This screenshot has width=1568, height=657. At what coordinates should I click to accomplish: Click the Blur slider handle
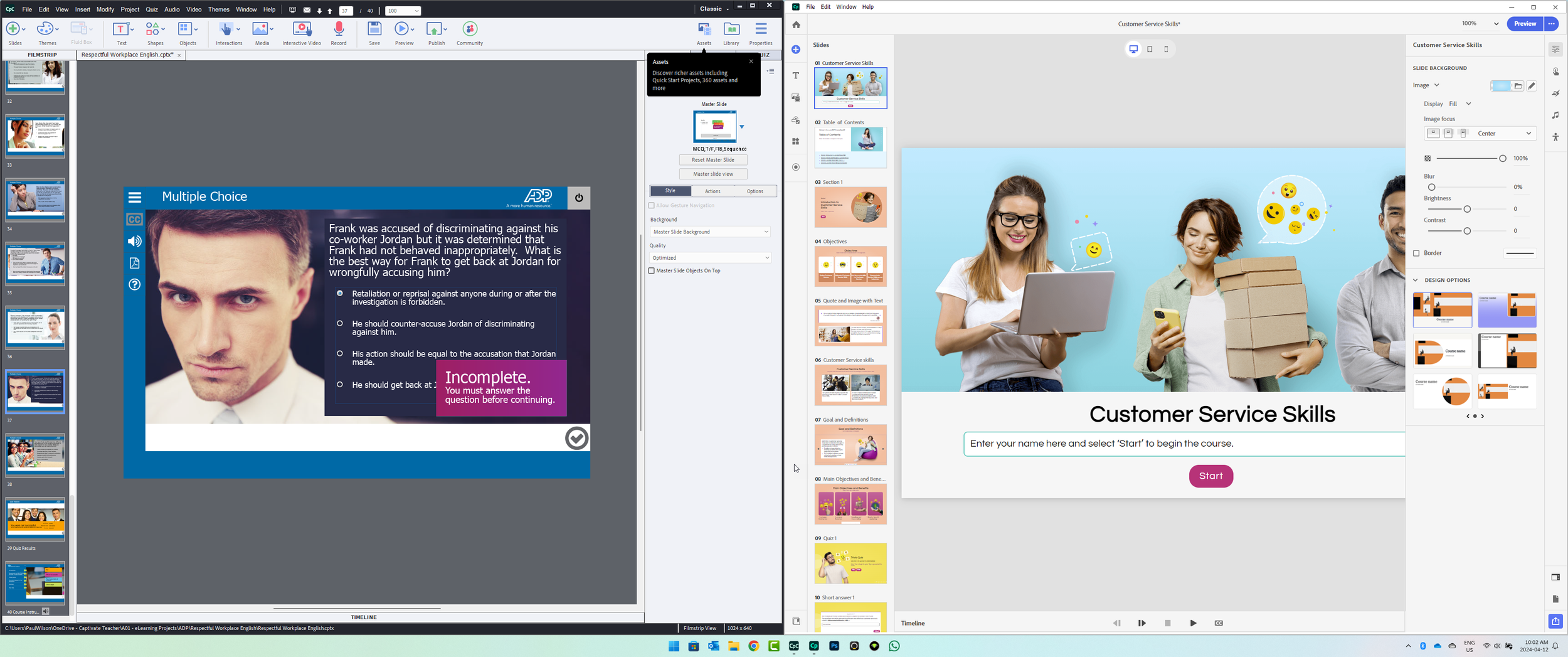pyautogui.click(x=1431, y=188)
